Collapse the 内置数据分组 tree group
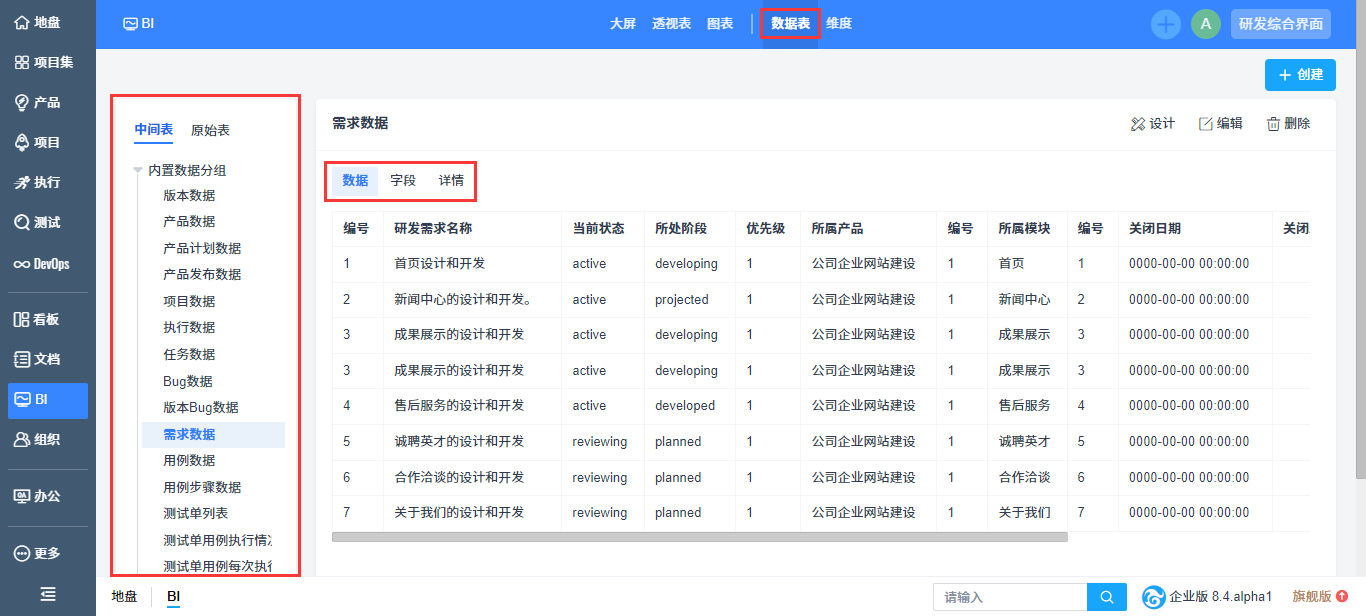This screenshot has height=616, width=1366. point(138,171)
